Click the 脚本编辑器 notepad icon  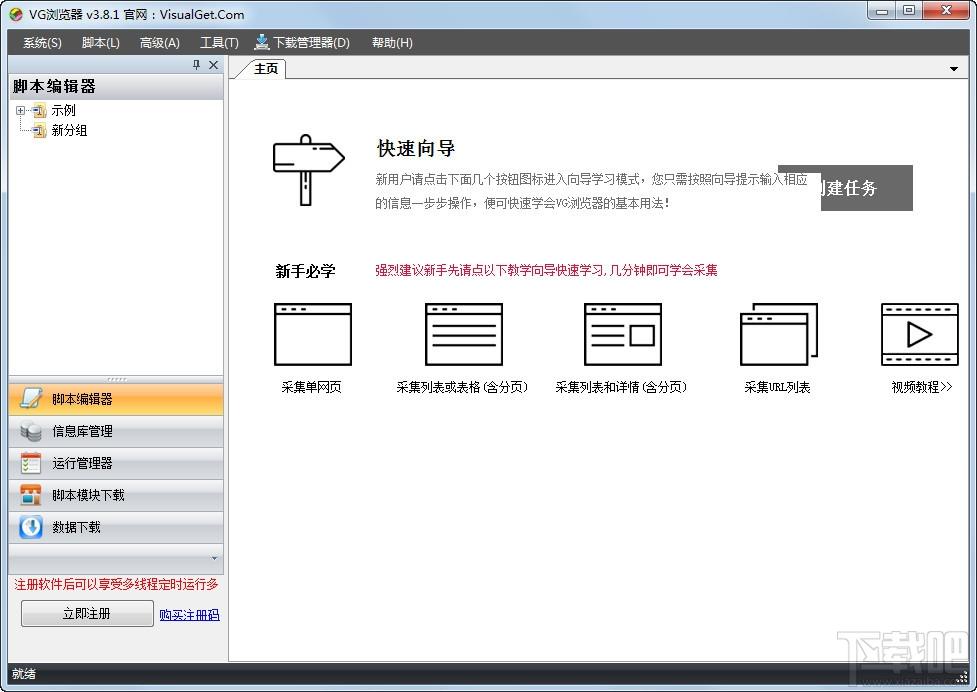pyautogui.click(x=31, y=399)
